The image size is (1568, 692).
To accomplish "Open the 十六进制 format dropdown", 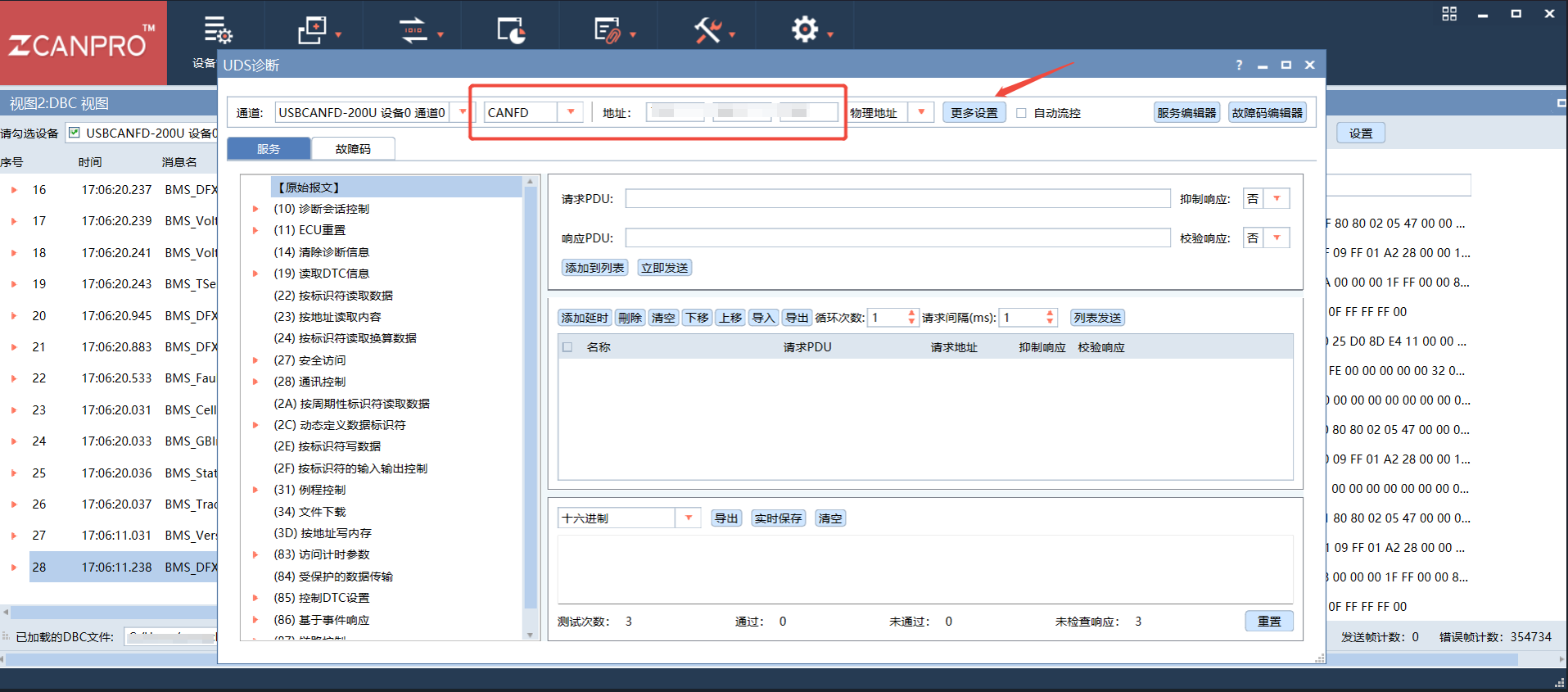I will [x=689, y=518].
